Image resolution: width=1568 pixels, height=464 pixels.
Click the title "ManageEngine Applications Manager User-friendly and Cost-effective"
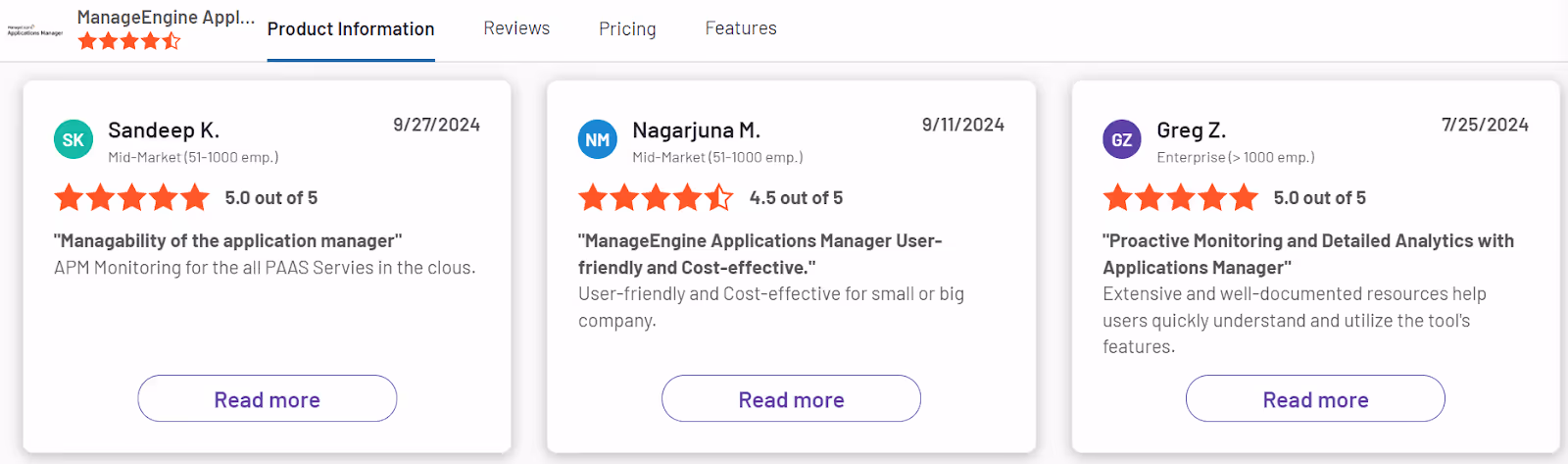pos(759,254)
